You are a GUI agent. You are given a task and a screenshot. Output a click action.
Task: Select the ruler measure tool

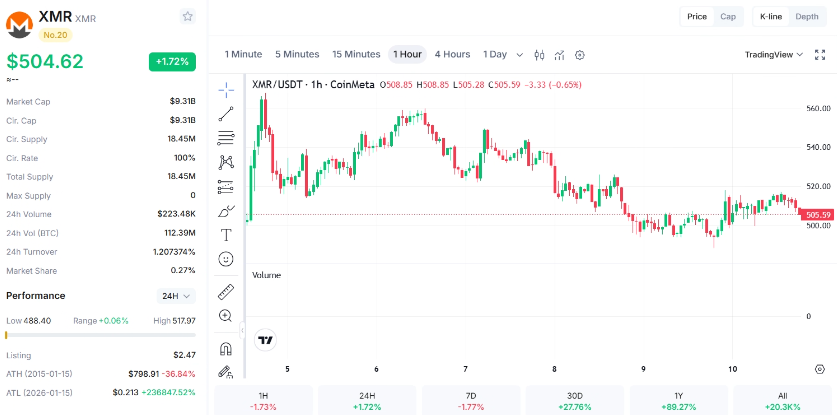tap(226, 292)
